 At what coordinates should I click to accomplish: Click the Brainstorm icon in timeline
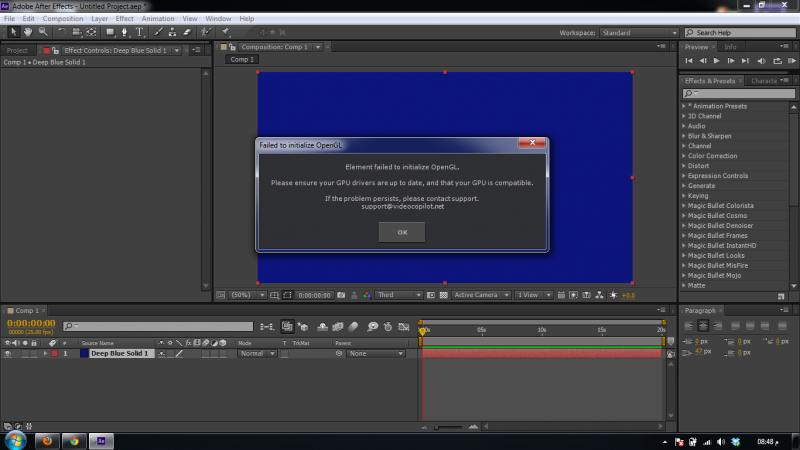coord(372,327)
